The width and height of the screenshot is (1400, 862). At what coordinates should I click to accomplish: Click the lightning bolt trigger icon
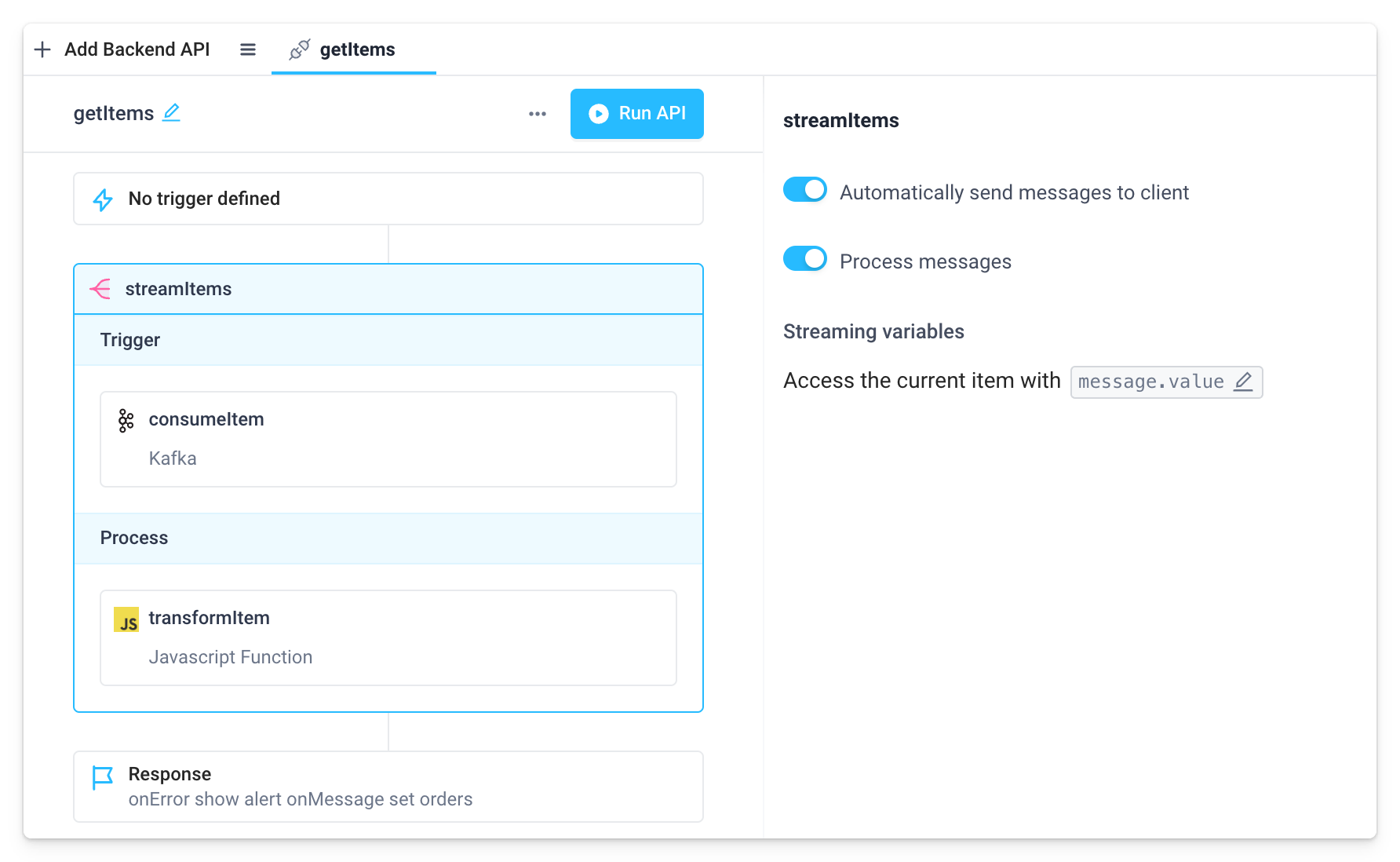pos(103,199)
